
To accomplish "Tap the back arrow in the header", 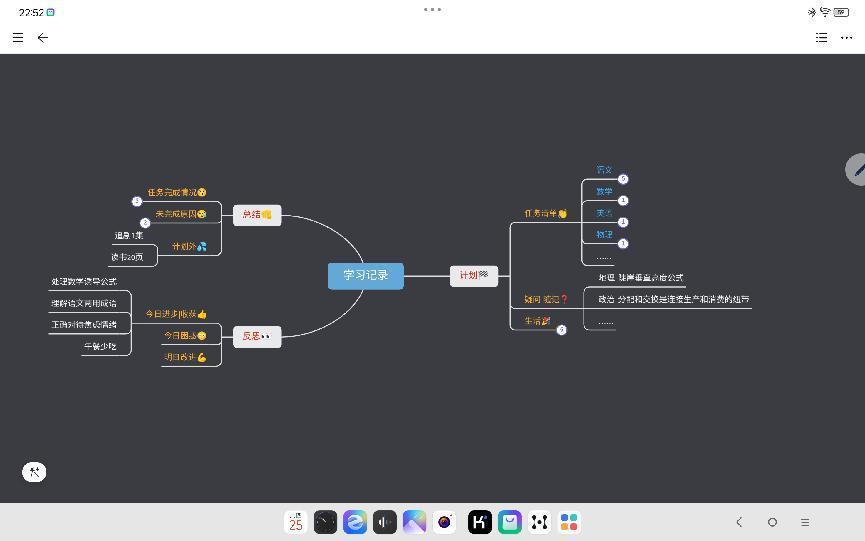I will pyautogui.click(x=42, y=37).
